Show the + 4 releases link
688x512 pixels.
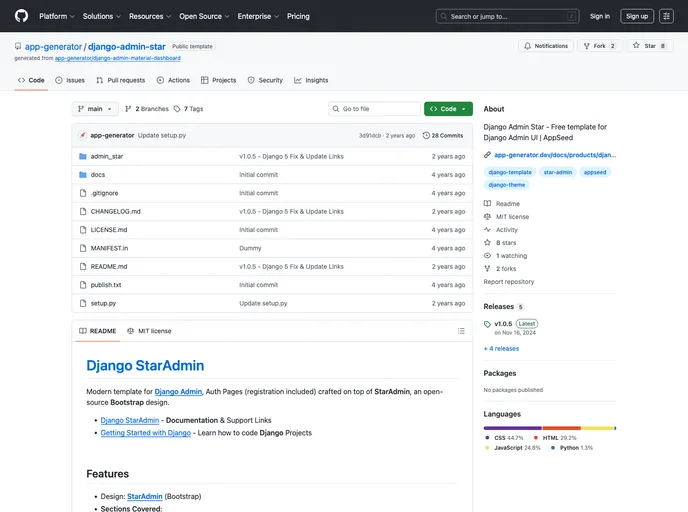[501, 348]
